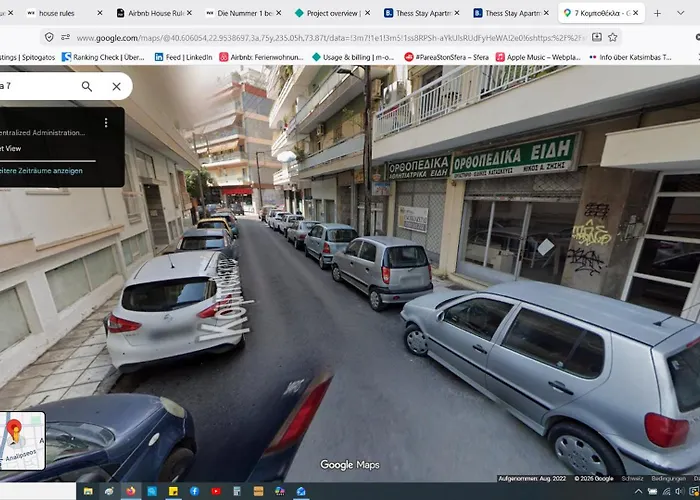Screen dimensions: 700x500
Task: Close the 'Airbnb House Rules' tab
Action: tap(189, 13)
